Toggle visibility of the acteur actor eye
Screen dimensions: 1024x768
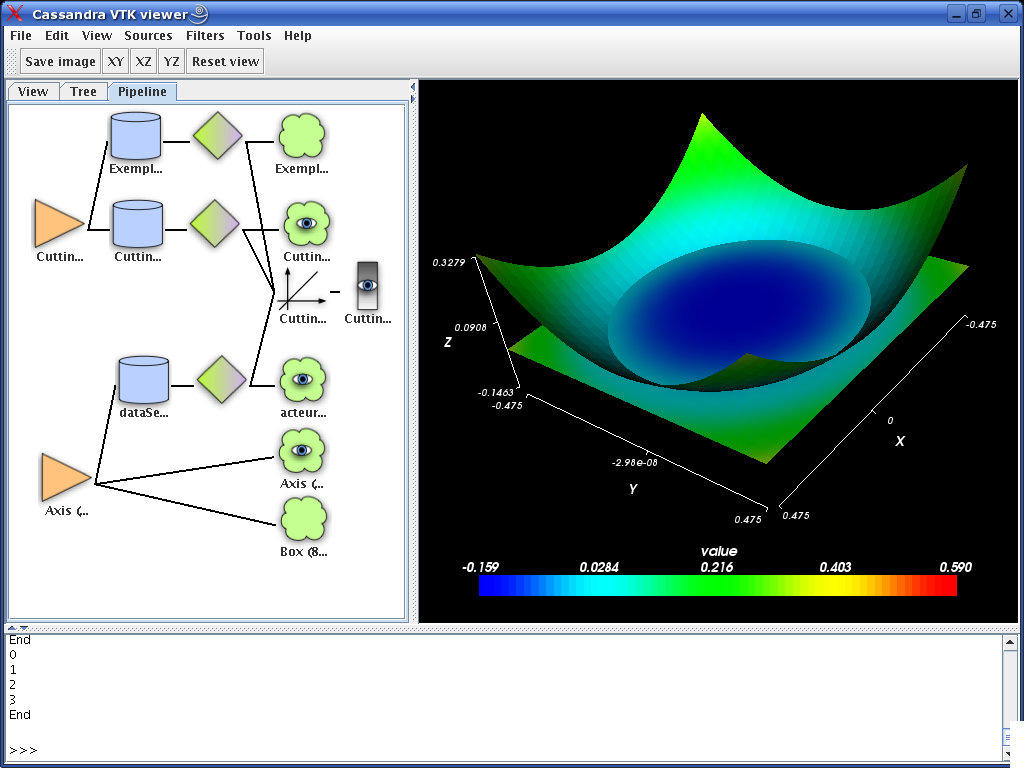coord(303,380)
